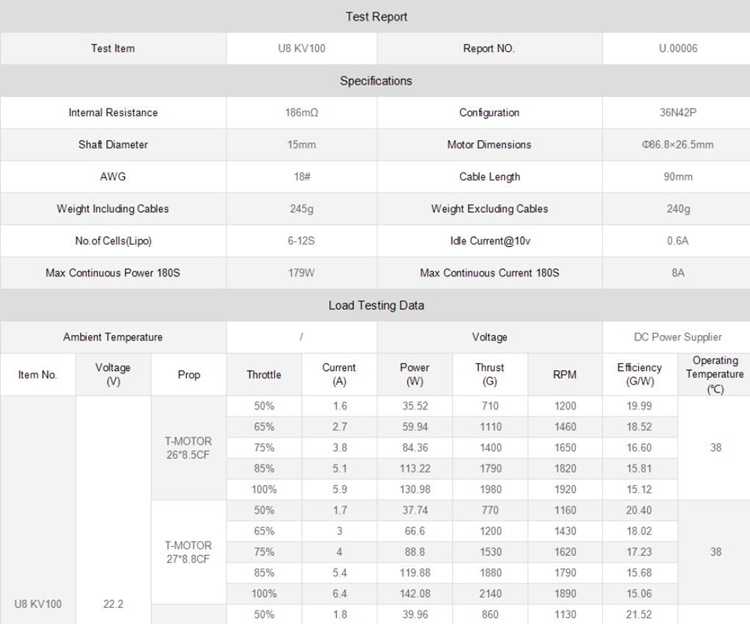The image size is (750, 624).
Task: Click motor dimensions 'Φ86.8×26.5mm'
Action: 678,145
